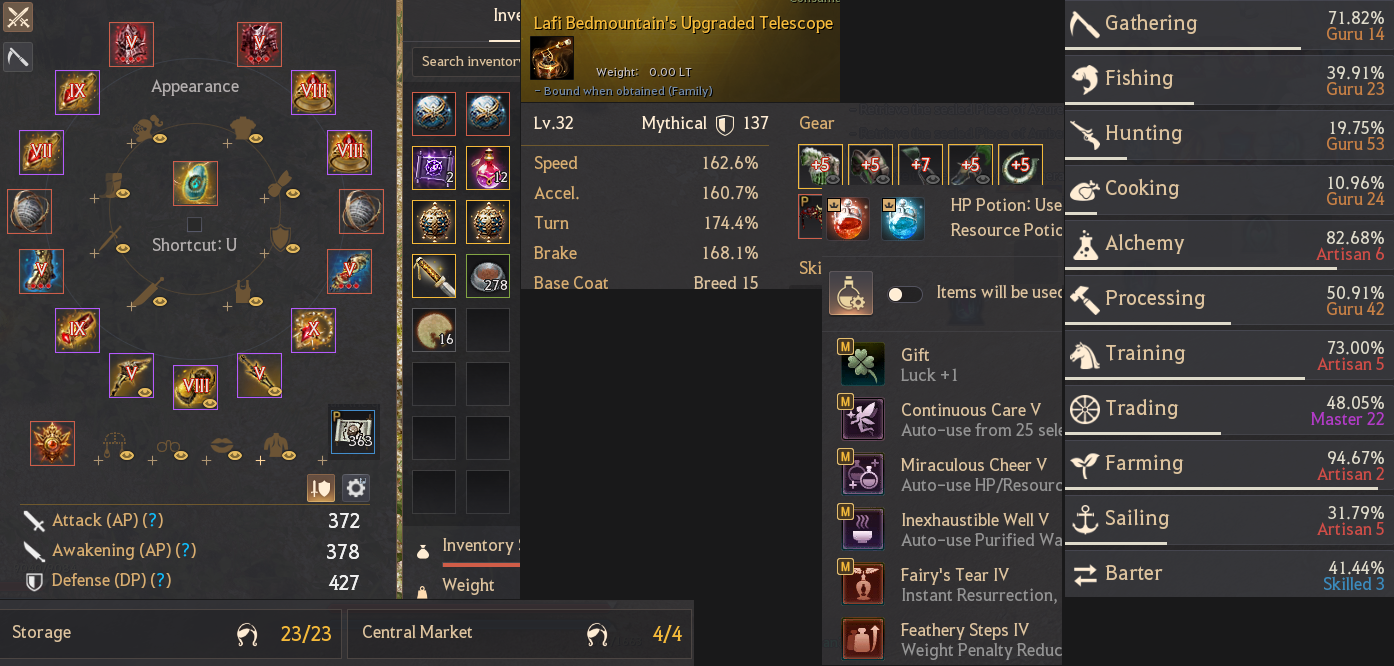Click the Attack (AP) help question mark
Screen dimensions: 1394x666
coord(153,521)
